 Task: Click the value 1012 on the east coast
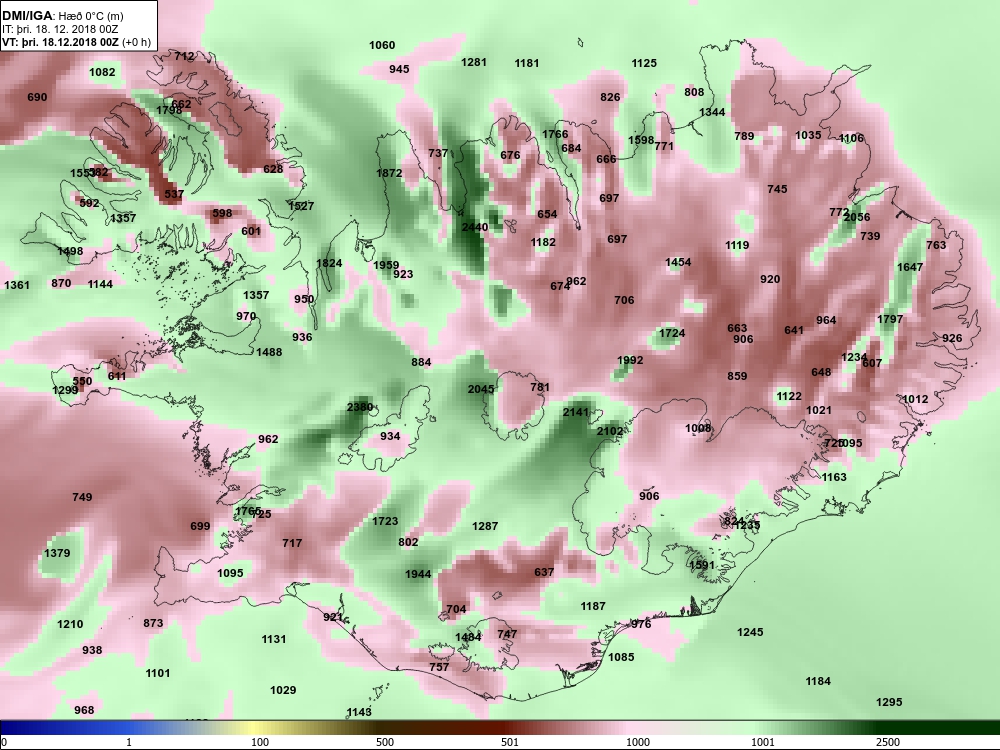[915, 399]
